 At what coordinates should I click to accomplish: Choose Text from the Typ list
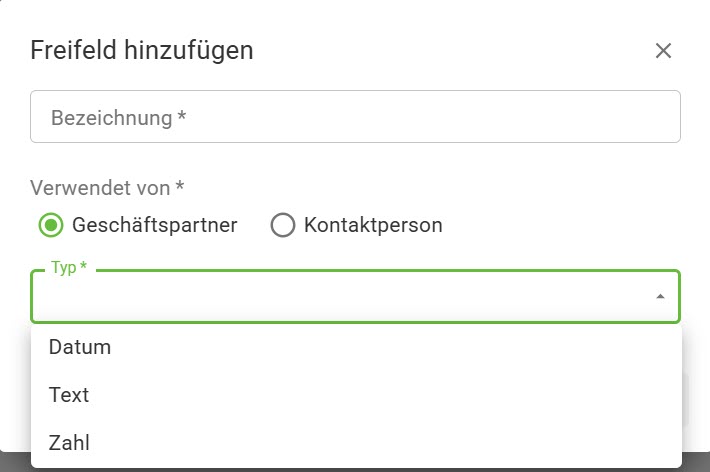69,395
